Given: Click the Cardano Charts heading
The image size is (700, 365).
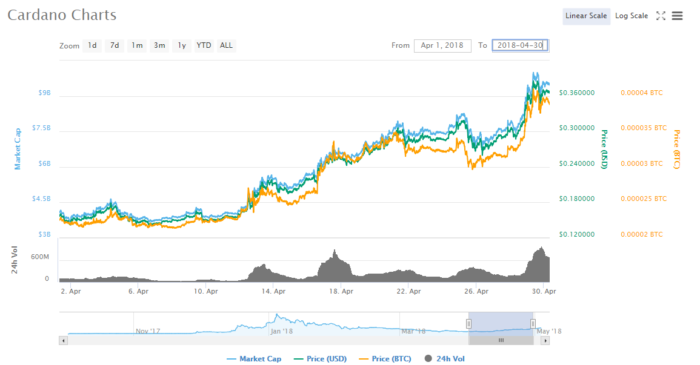Looking at the screenshot, I should click(x=62, y=15).
